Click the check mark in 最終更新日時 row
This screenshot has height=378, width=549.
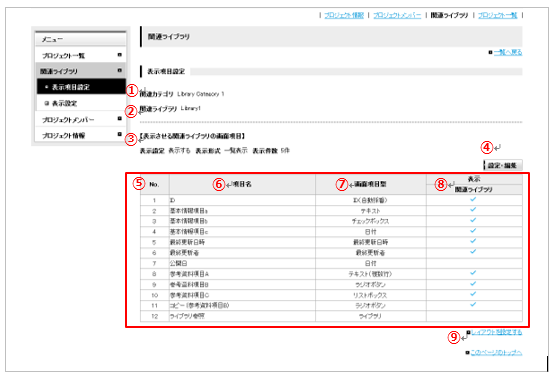tap(473, 241)
